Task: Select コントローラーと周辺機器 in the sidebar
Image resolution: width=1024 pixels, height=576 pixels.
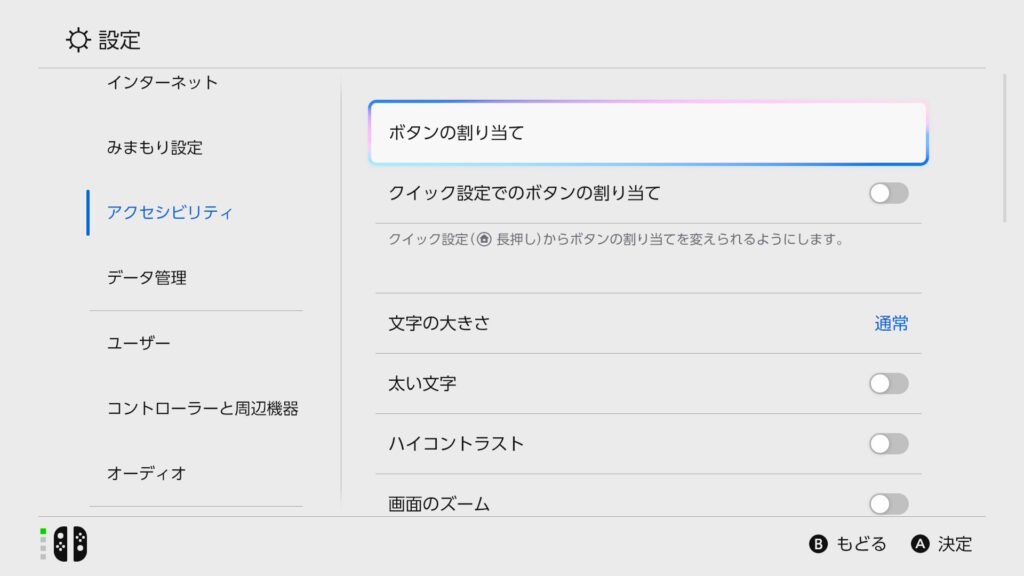Action: click(x=203, y=408)
